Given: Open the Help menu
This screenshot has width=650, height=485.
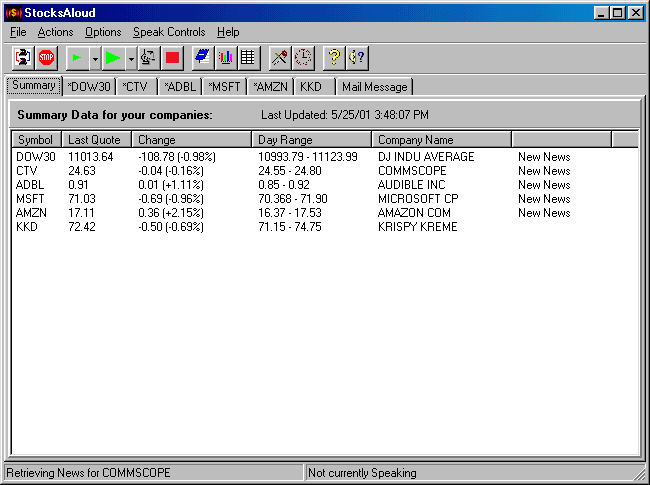Looking at the screenshot, I should click(x=228, y=32).
